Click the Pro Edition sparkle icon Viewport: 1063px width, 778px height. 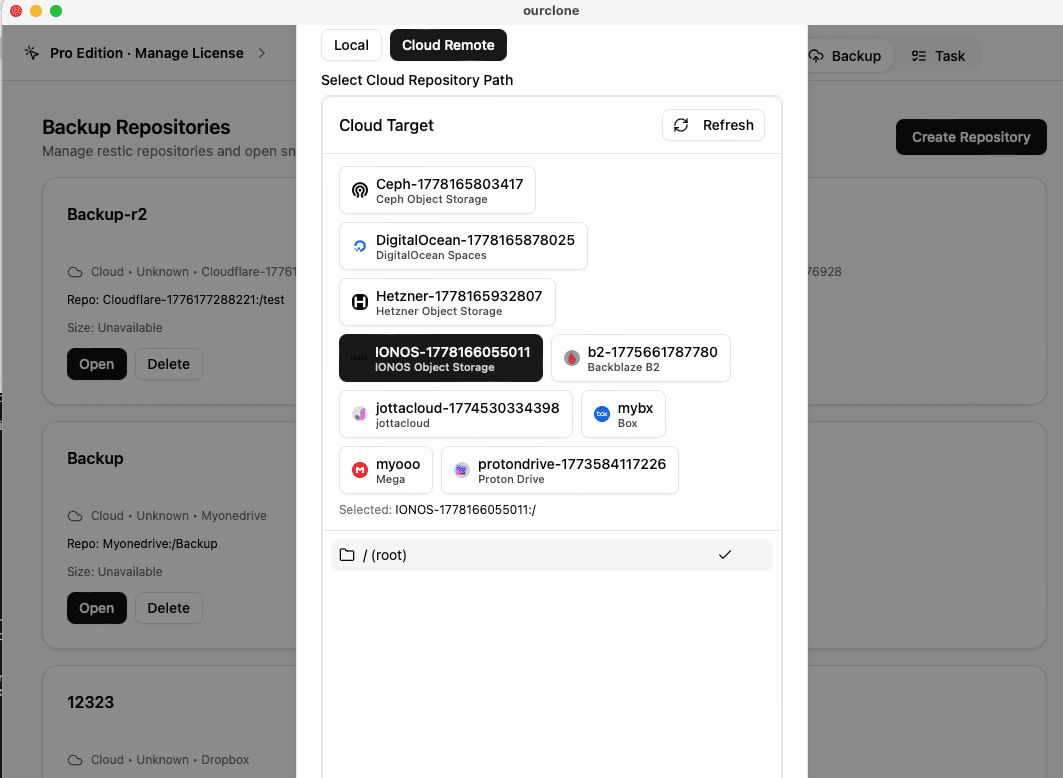pyautogui.click(x=32, y=53)
